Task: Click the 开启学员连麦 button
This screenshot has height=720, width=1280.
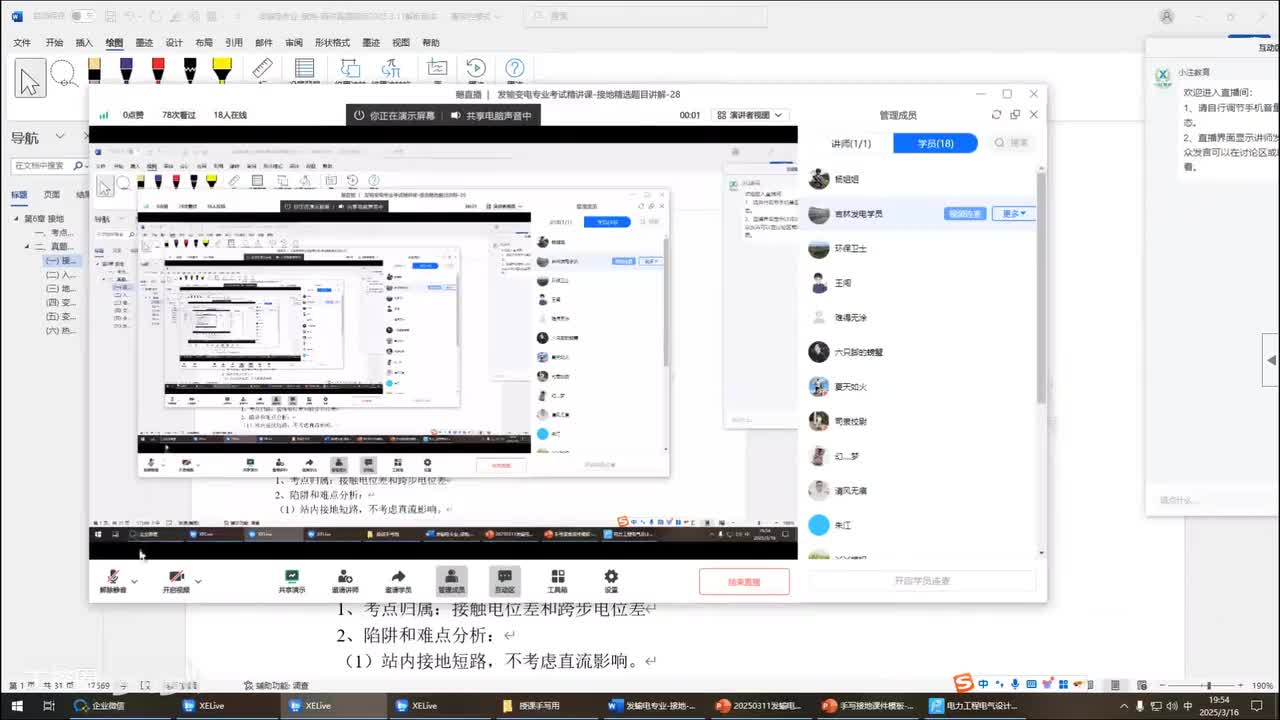Action: pyautogui.click(x=922, y=581)
